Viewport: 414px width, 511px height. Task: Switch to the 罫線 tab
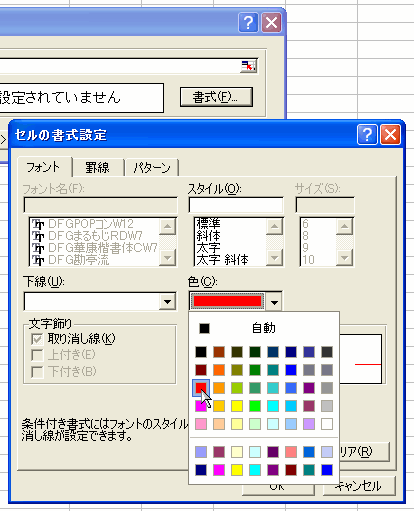(97, 167)
